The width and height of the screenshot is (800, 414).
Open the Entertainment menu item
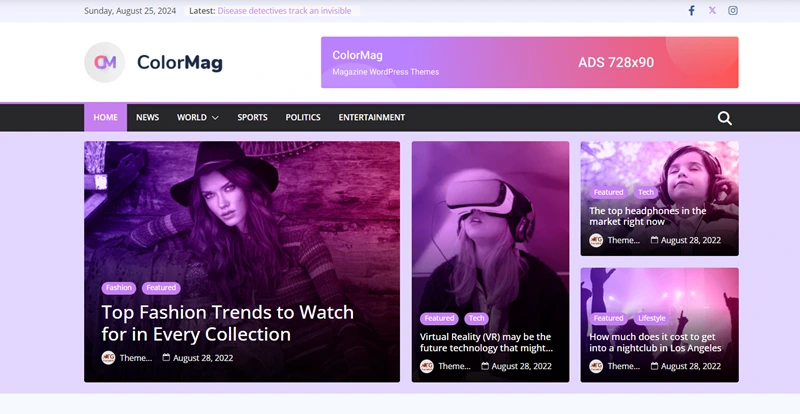[x=371, y=117]
